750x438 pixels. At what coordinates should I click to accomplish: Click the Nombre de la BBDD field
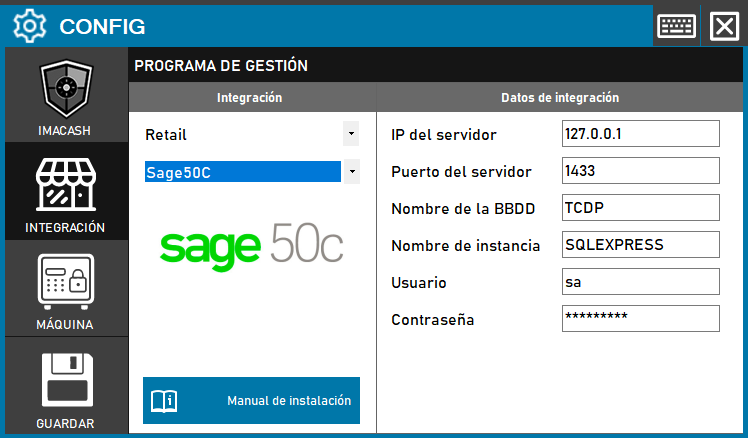[x=640, y=208]
